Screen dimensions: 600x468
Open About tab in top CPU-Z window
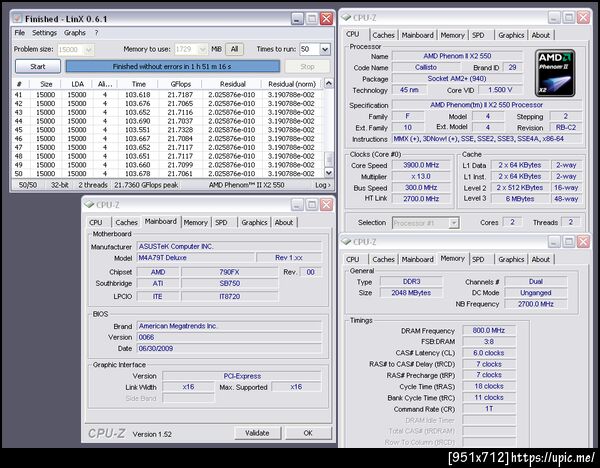541,35
